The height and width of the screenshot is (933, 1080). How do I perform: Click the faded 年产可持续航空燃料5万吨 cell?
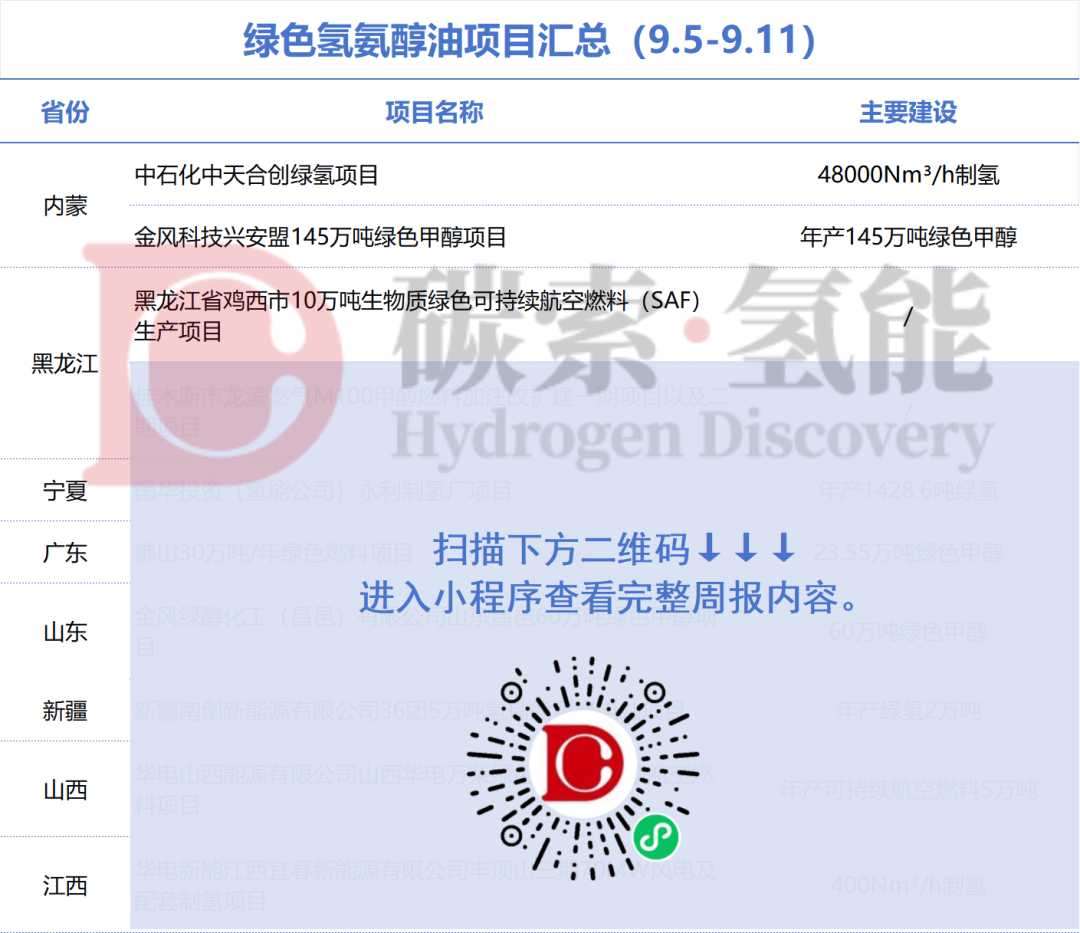coord(908,790)
